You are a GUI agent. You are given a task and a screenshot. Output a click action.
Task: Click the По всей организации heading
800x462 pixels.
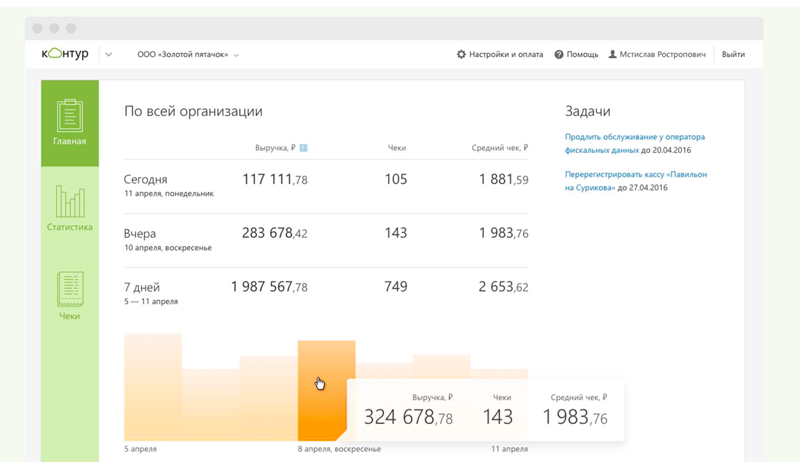[x=193, y=111]
